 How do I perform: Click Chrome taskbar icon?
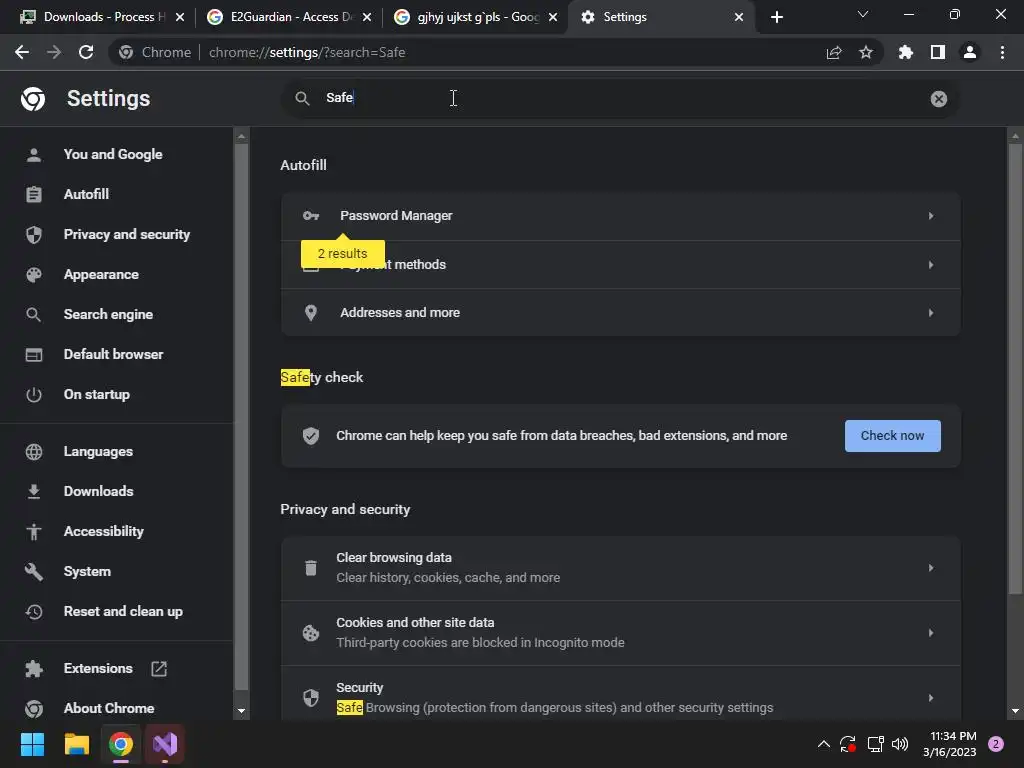click(x=121, y=744)
